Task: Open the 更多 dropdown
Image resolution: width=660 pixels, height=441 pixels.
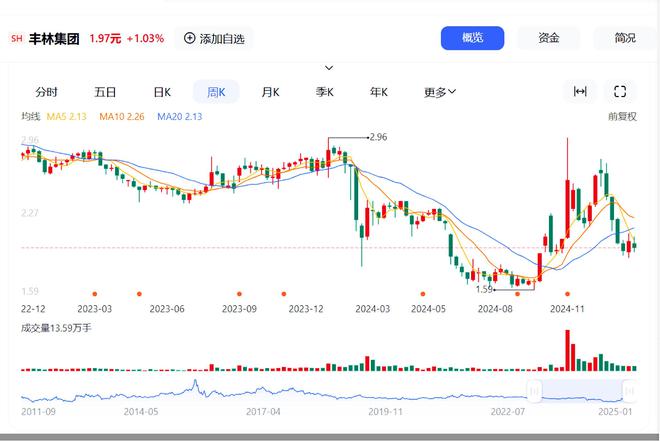Action: coord(440,92)
